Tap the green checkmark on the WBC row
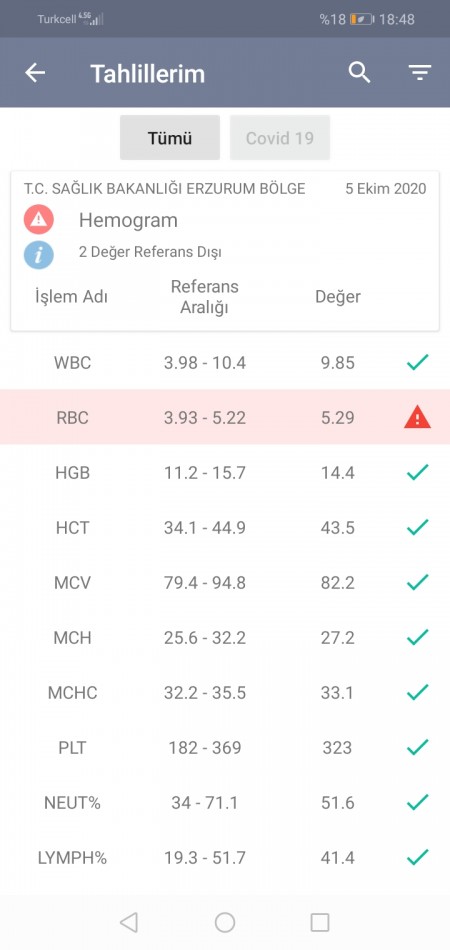Screen dimensions: 450x950 coord(417,362)
